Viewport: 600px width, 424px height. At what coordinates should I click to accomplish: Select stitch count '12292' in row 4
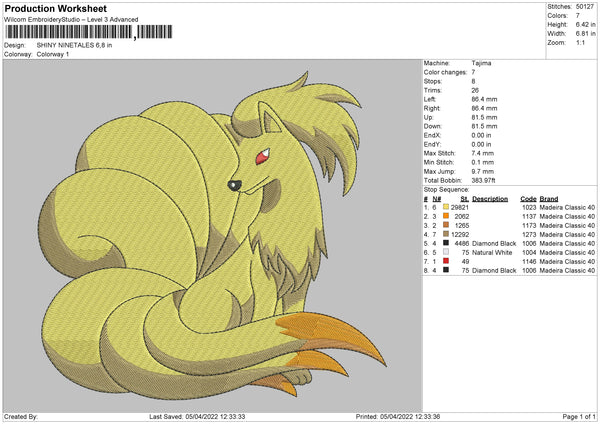pos(460,235)
